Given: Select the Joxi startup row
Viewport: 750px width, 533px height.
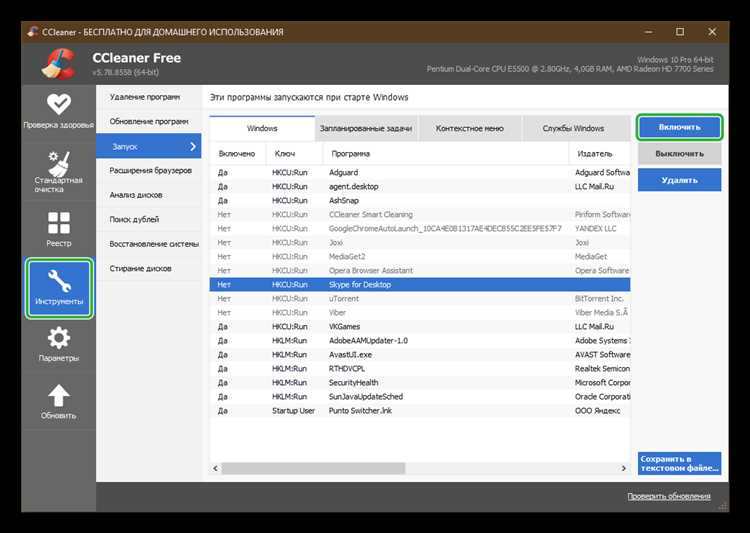Looking at the screenshot, I should pos(420,243).
